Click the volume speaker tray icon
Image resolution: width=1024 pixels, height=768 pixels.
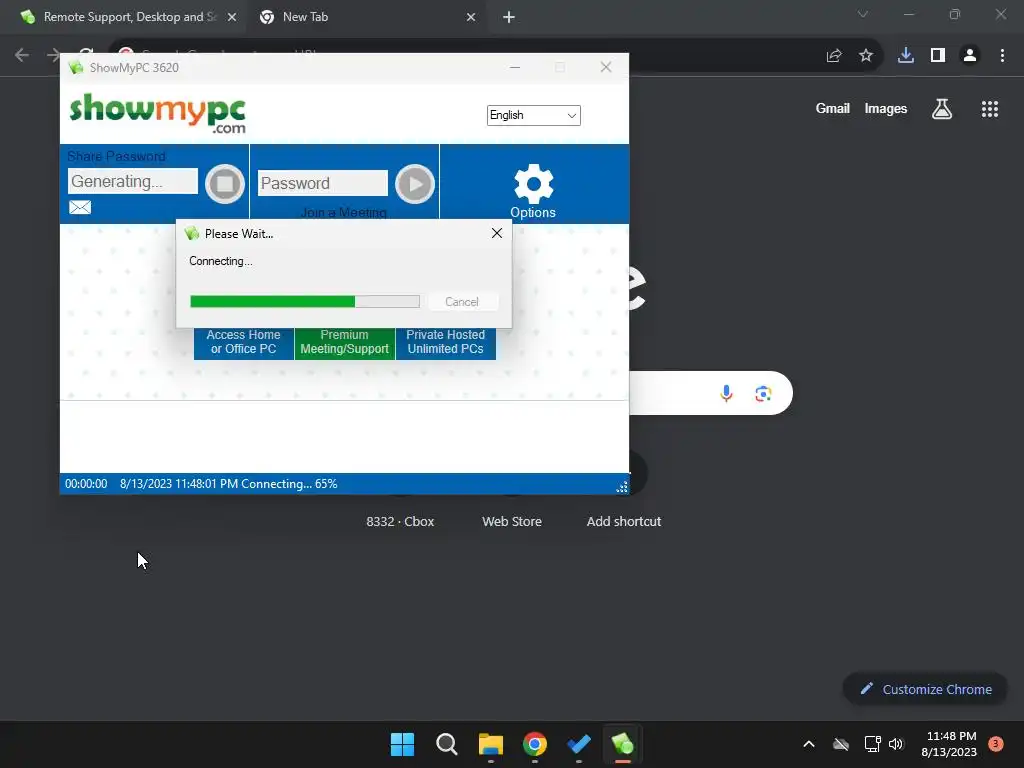pyautogui.click(x=896, y=744)
